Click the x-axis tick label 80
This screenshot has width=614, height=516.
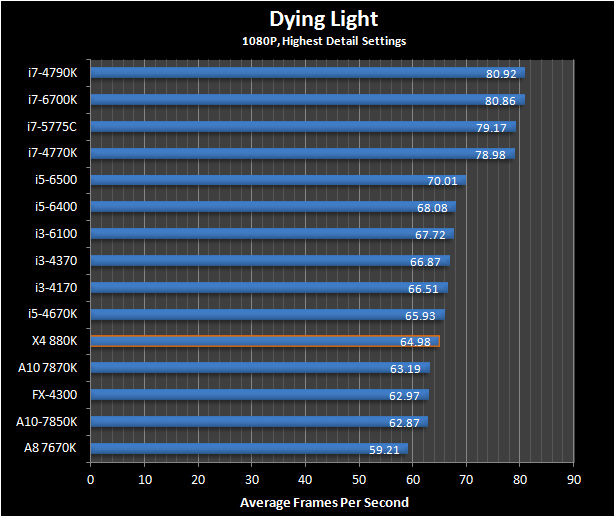coord(520,480)
